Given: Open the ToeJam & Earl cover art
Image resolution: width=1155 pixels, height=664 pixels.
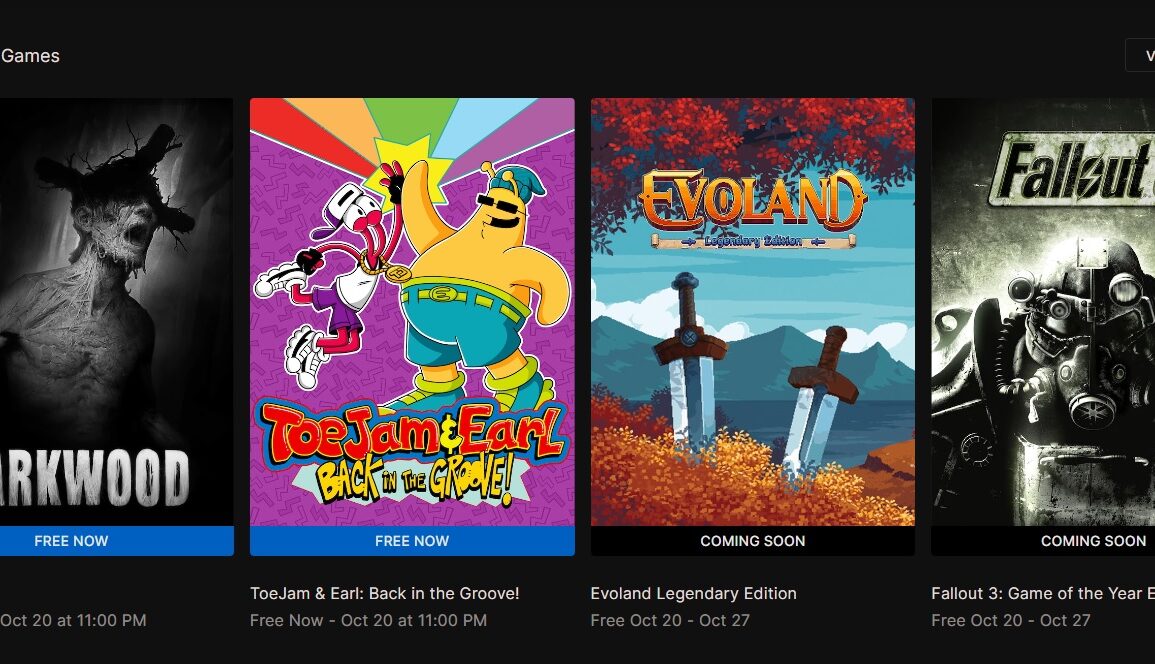Looking at the screenshot, I should click(412, 312).
